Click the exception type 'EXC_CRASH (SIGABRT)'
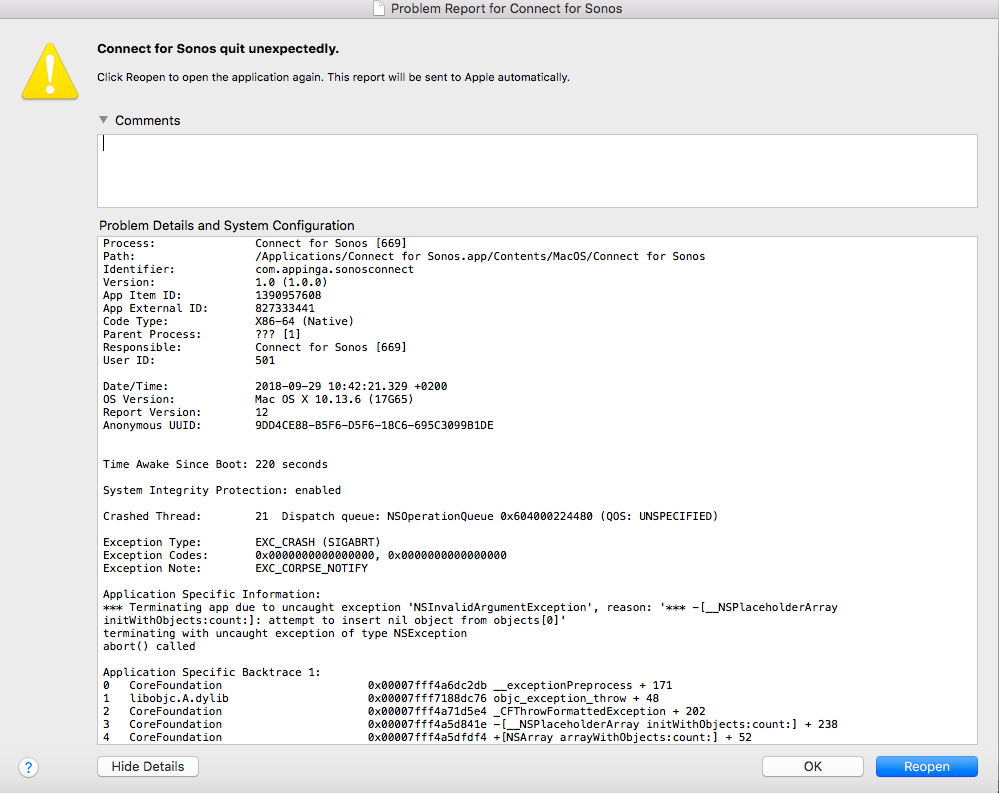Viewport: 999px width, 793px height. (317, 542)
